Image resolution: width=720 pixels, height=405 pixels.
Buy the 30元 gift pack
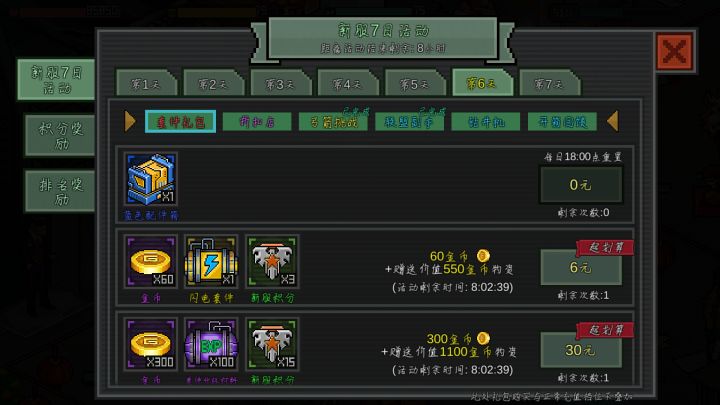coord(581,350)
